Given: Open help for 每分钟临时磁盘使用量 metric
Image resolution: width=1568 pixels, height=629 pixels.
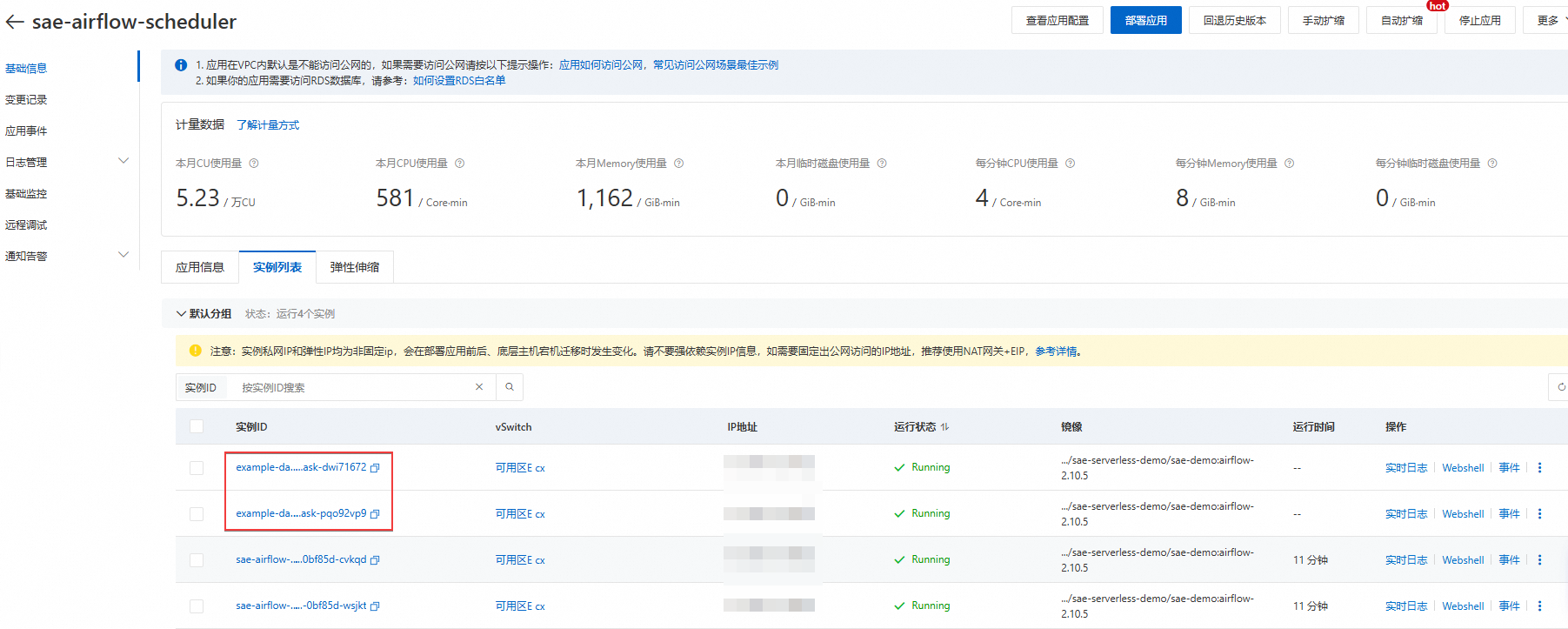Looking at the screenshot, I should tap(1492, 164).
